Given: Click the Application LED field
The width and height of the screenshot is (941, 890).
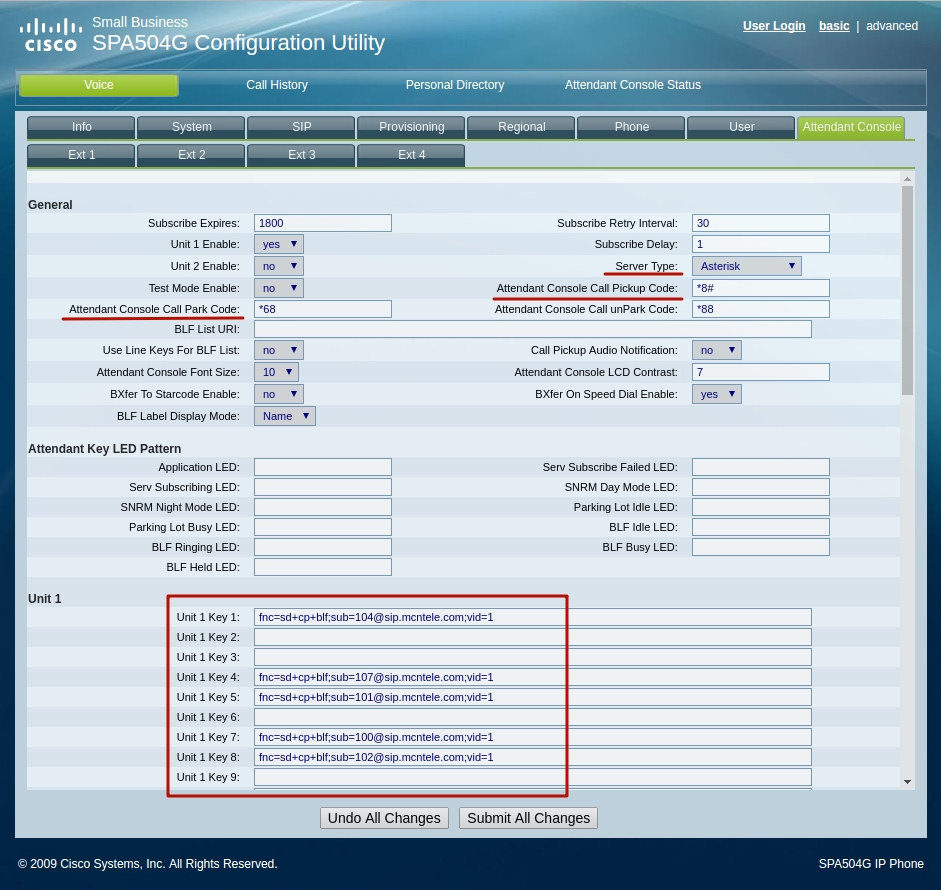Looking at the screenshot, I should pyautogui.click(x=323, y=468).
